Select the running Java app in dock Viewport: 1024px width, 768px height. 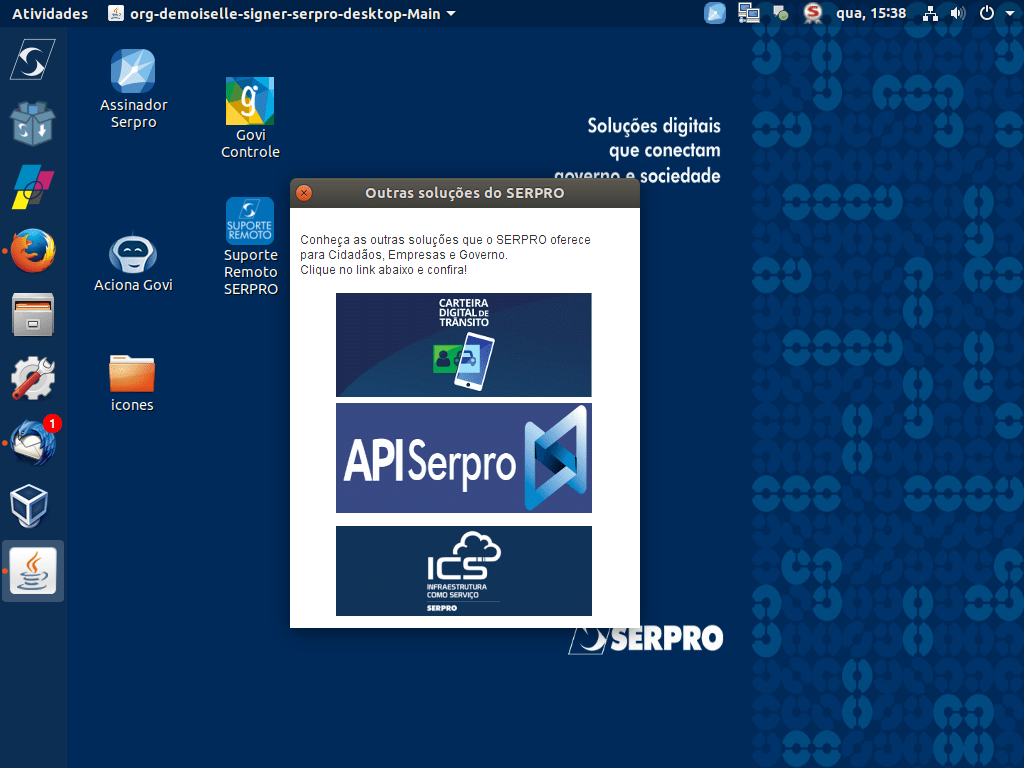click(33, 571)
